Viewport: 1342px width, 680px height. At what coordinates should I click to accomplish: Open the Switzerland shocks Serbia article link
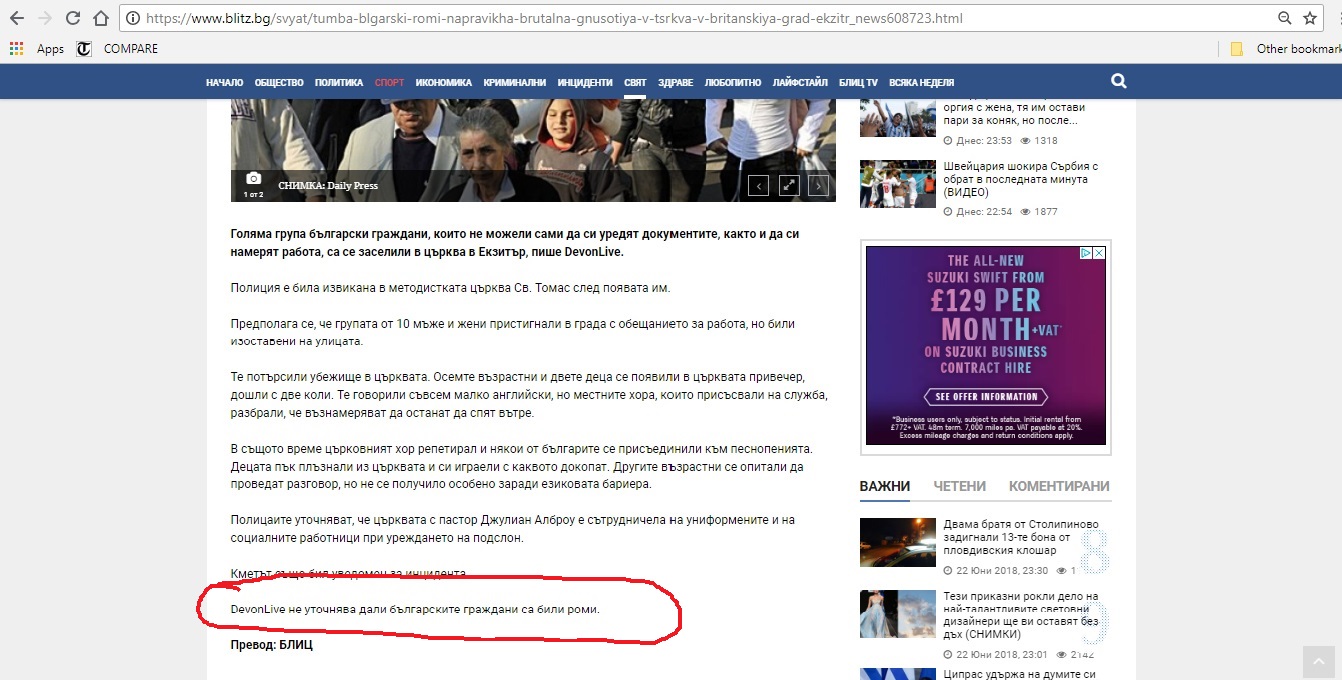point(1020,179)
